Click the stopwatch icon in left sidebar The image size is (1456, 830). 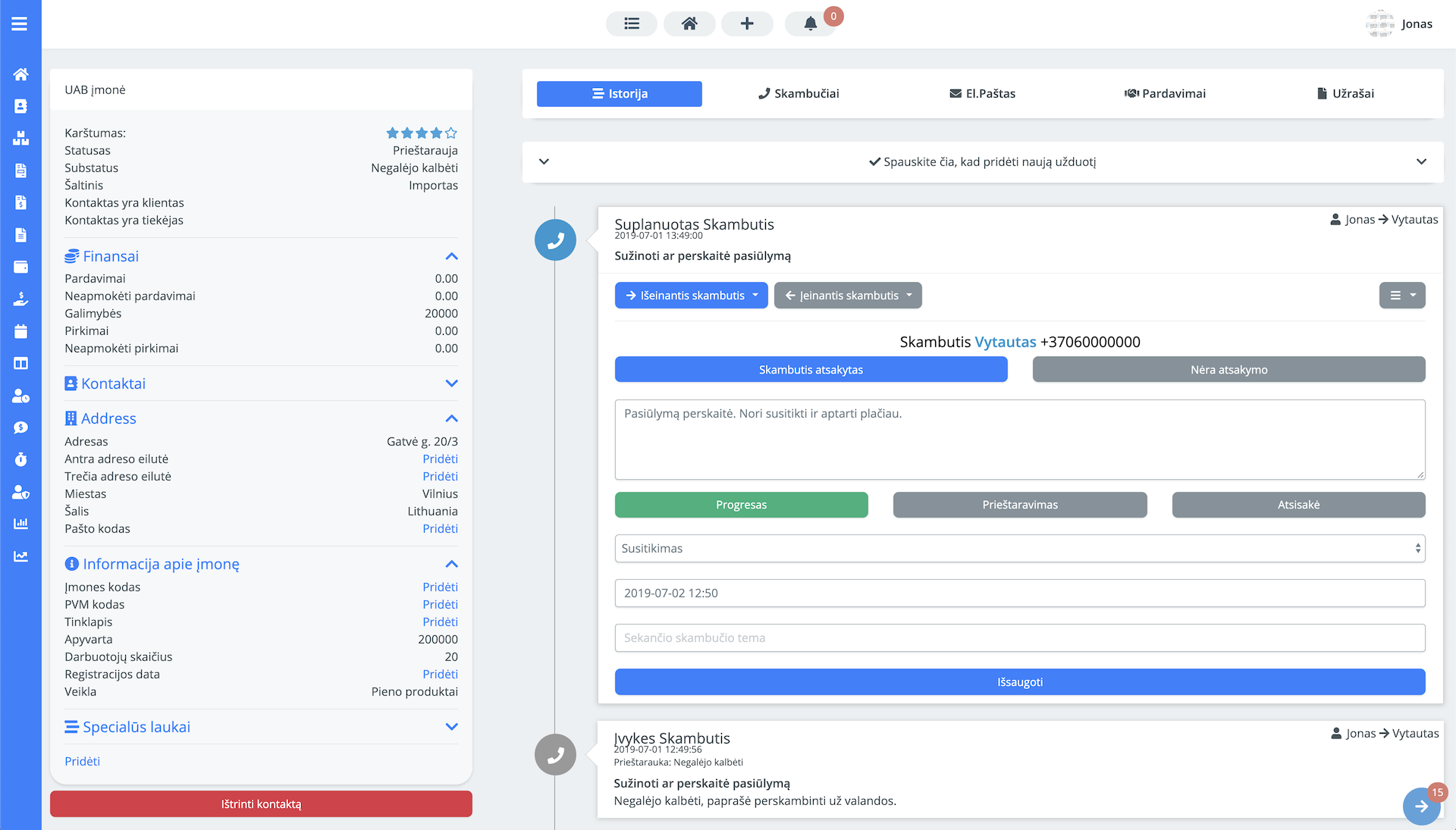(x=20, y=459)
